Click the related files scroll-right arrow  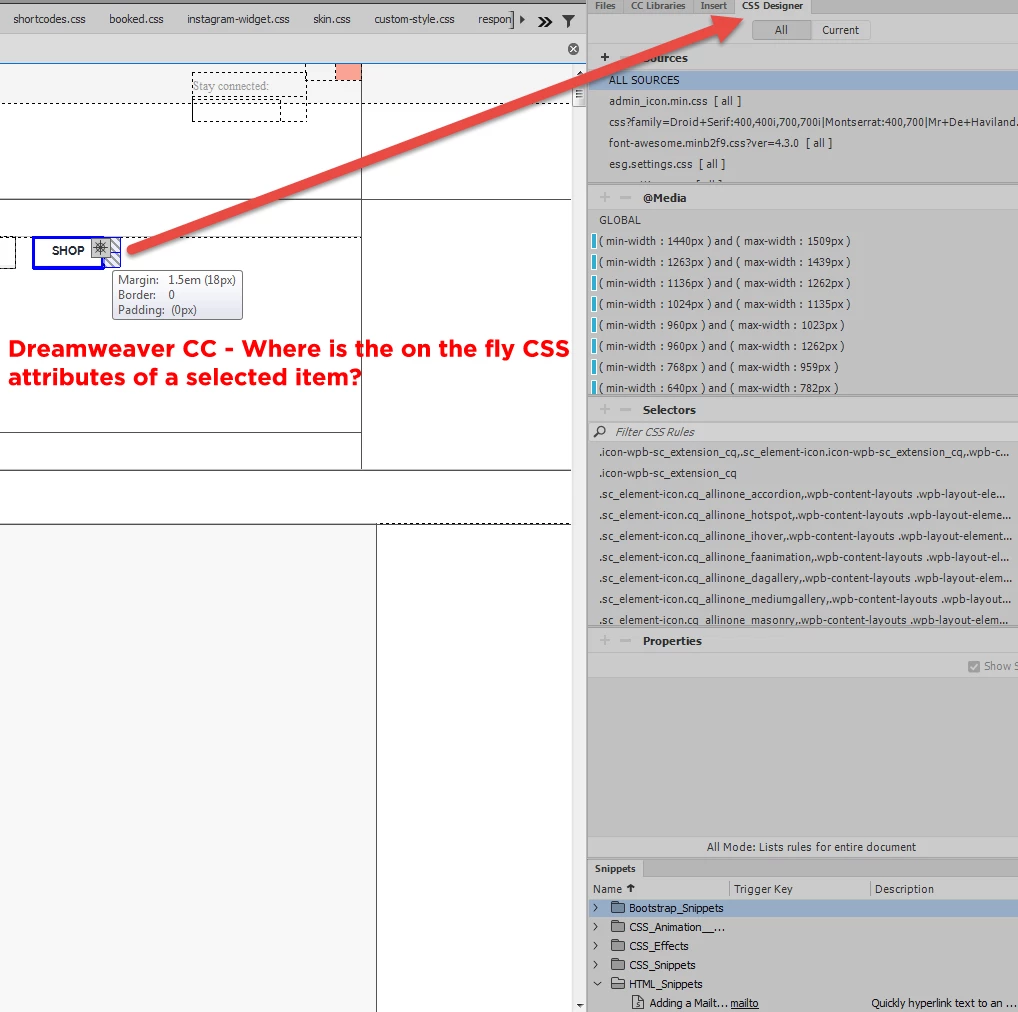point(523,19)
